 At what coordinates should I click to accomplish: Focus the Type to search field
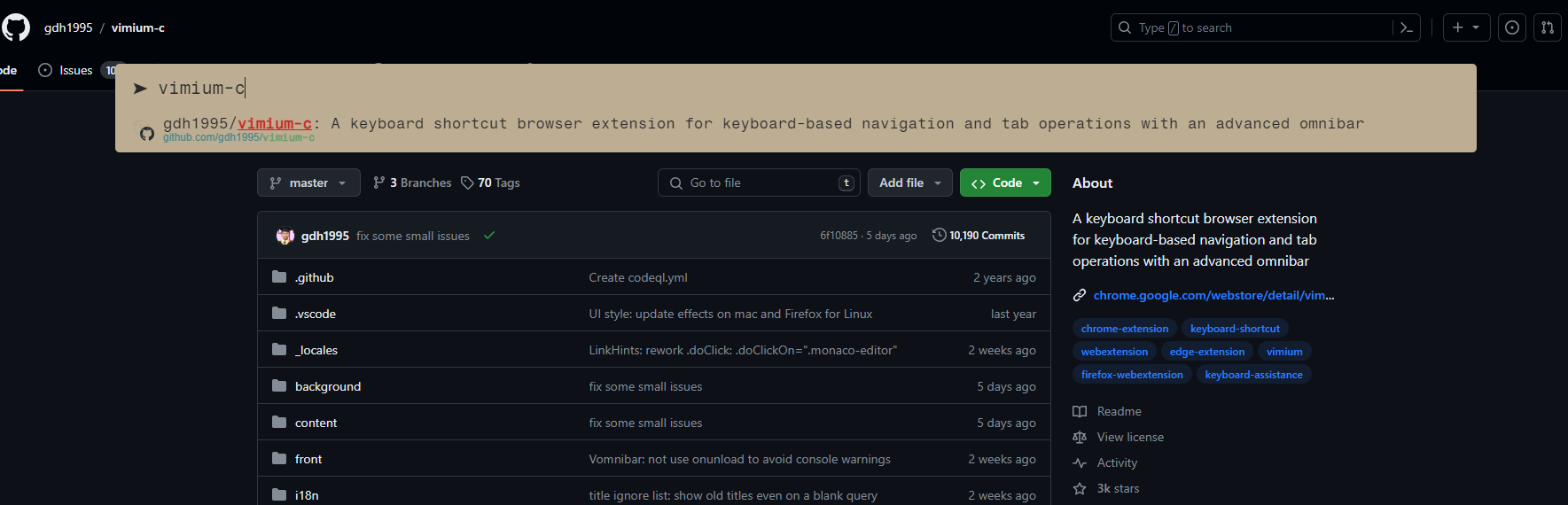coord(1265,27)
